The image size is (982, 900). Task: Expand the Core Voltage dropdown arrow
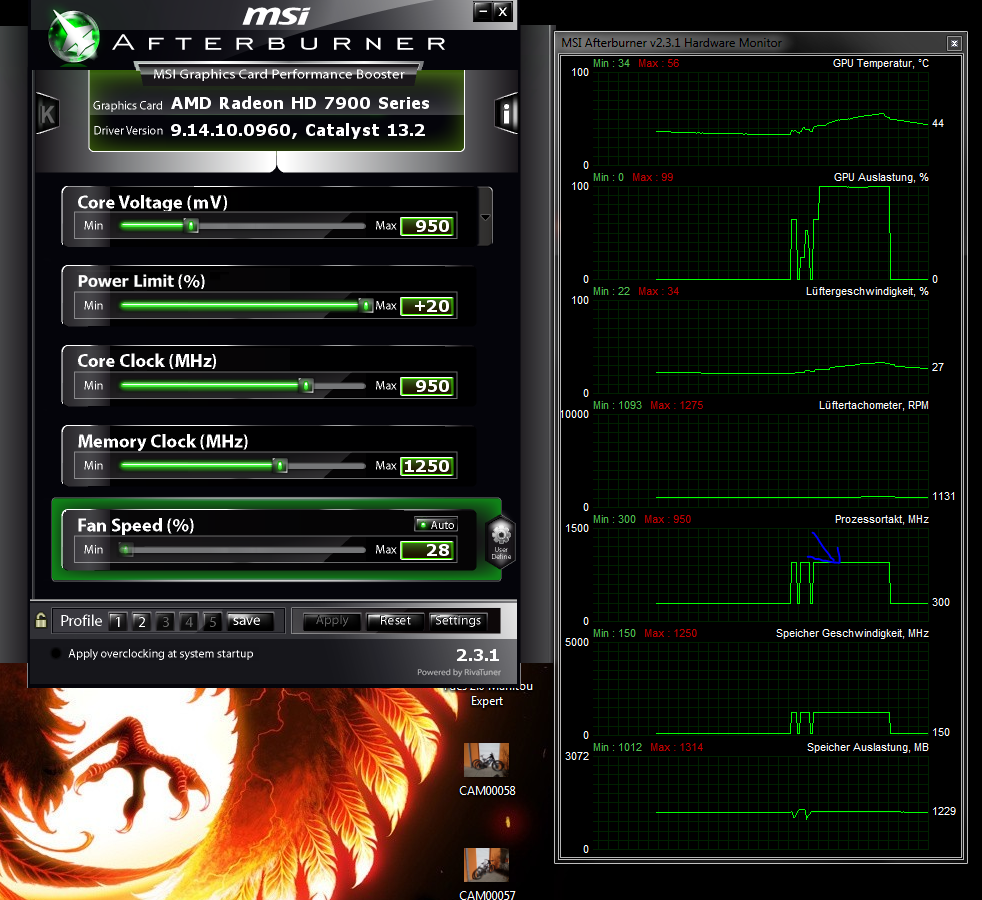tap(485, 217)
